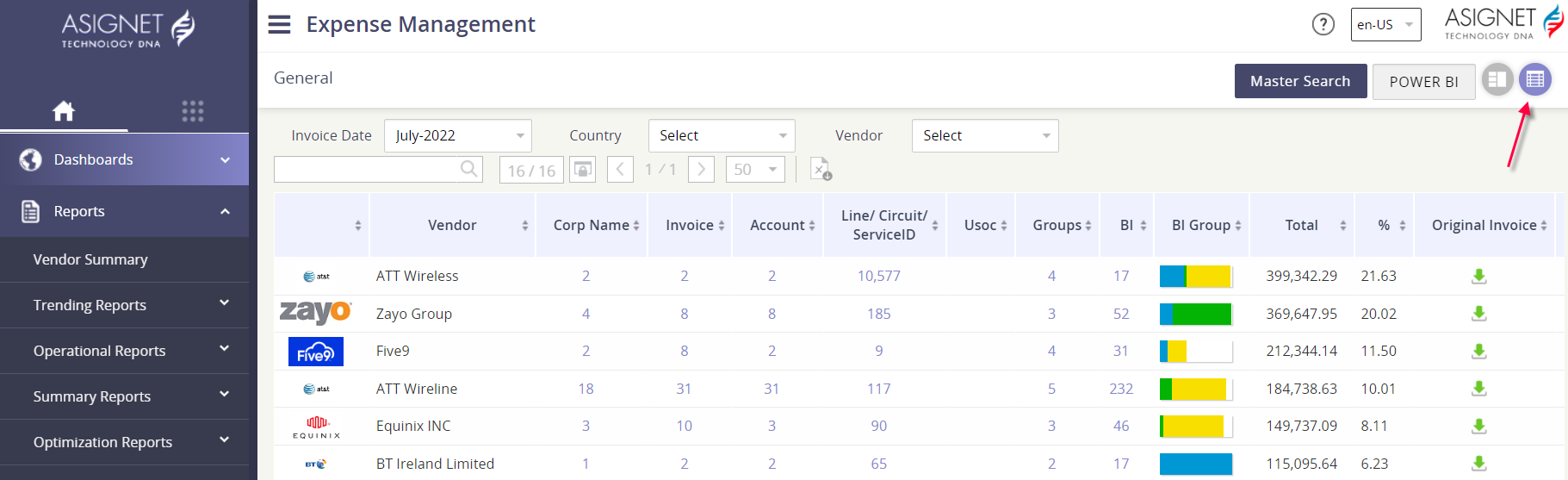Click the Reports document icon
The height and width of the screenshot is (480, 1568).
(31, 211)
